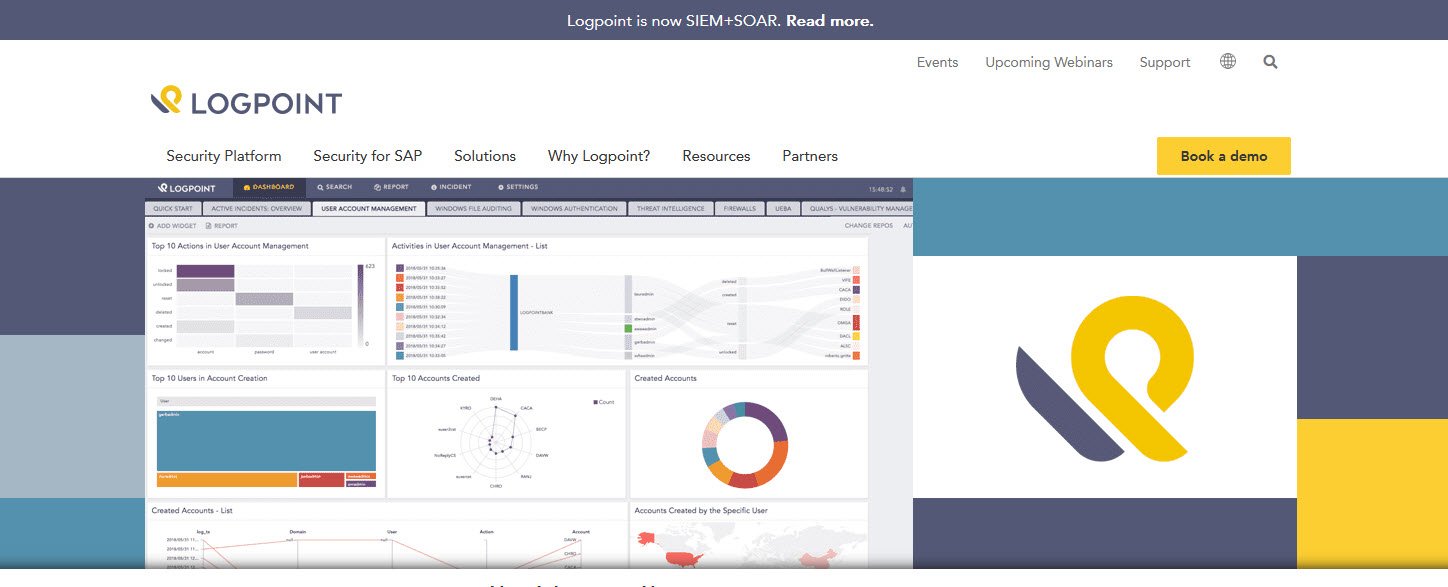This screenshot has width=1448, height=587.
Task: Switch to Windows File Auditing tab
Action: click(x=474, y=209)
